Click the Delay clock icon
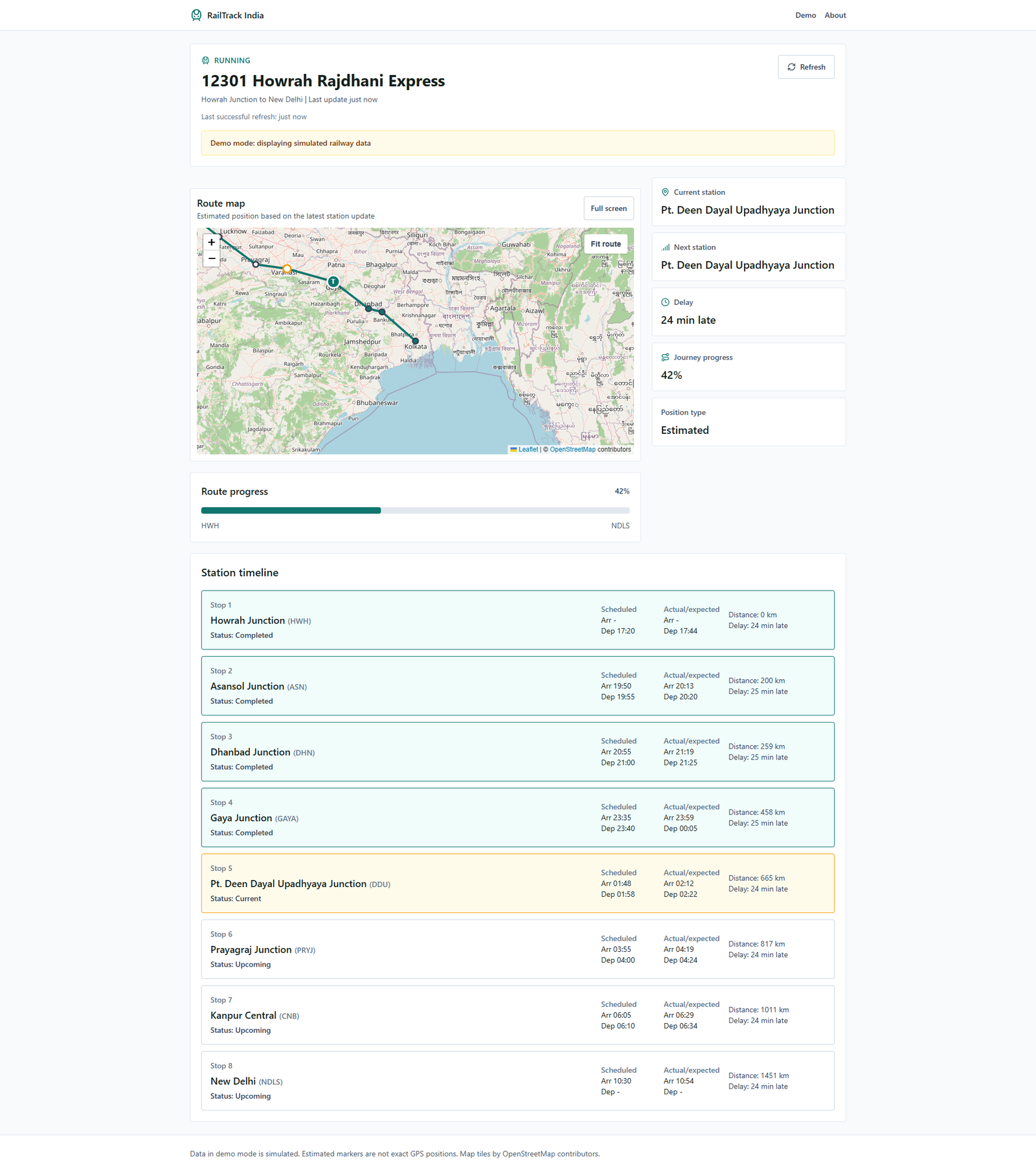Image resolution: width=1036 pixels, height=1172 pixels. coord(665,302)
